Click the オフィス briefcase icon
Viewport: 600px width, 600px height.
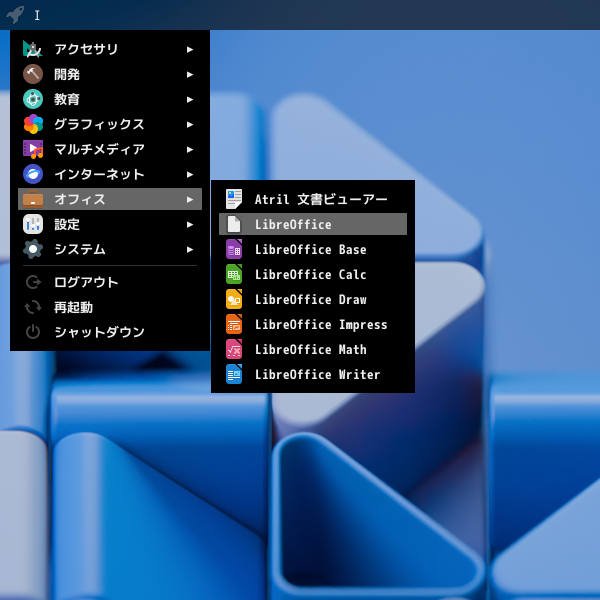pos(33,199)
